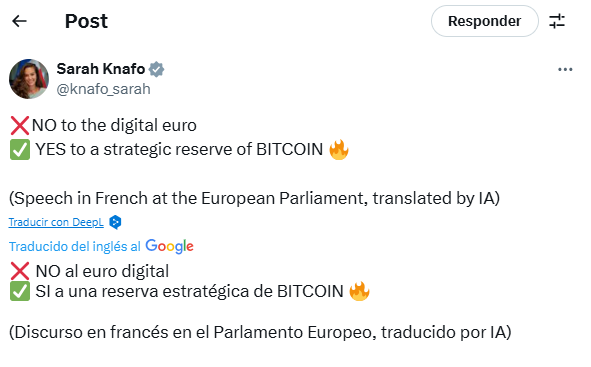Click the Google logo
Viewport: 591px width, 367px height.
click(170, 246)
